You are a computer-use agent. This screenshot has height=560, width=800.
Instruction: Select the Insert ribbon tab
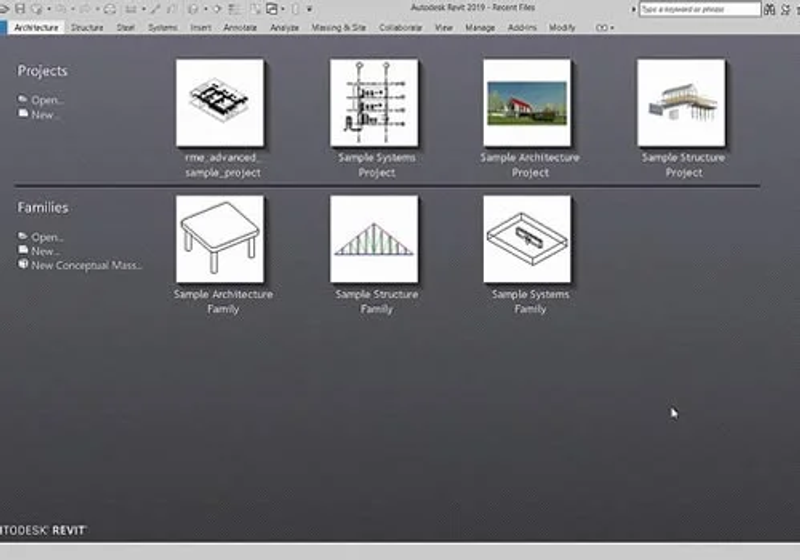pos(201,28)
